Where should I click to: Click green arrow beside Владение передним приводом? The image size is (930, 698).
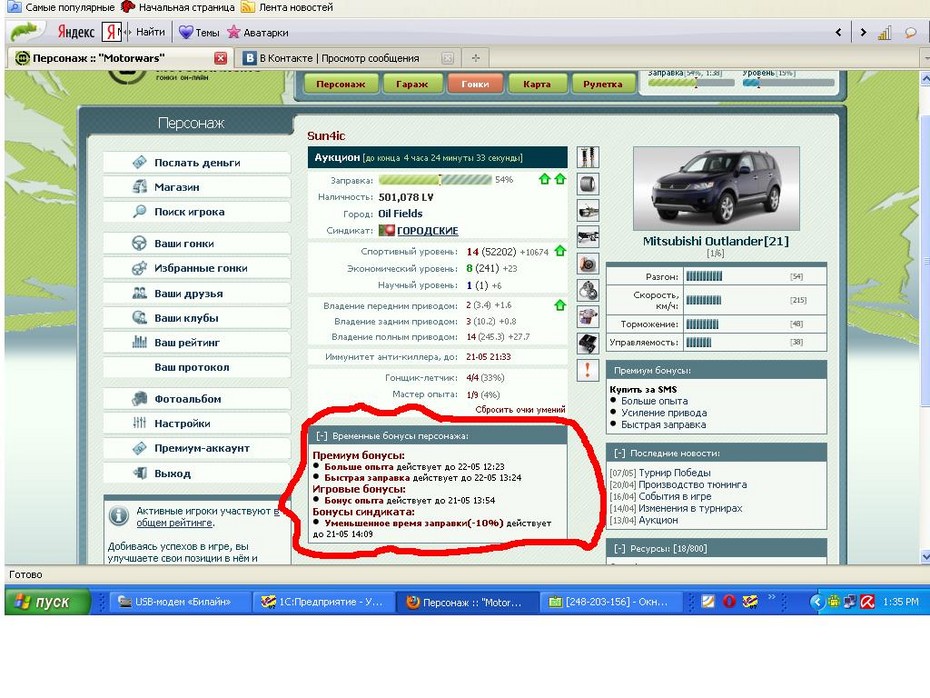(560, 305)
